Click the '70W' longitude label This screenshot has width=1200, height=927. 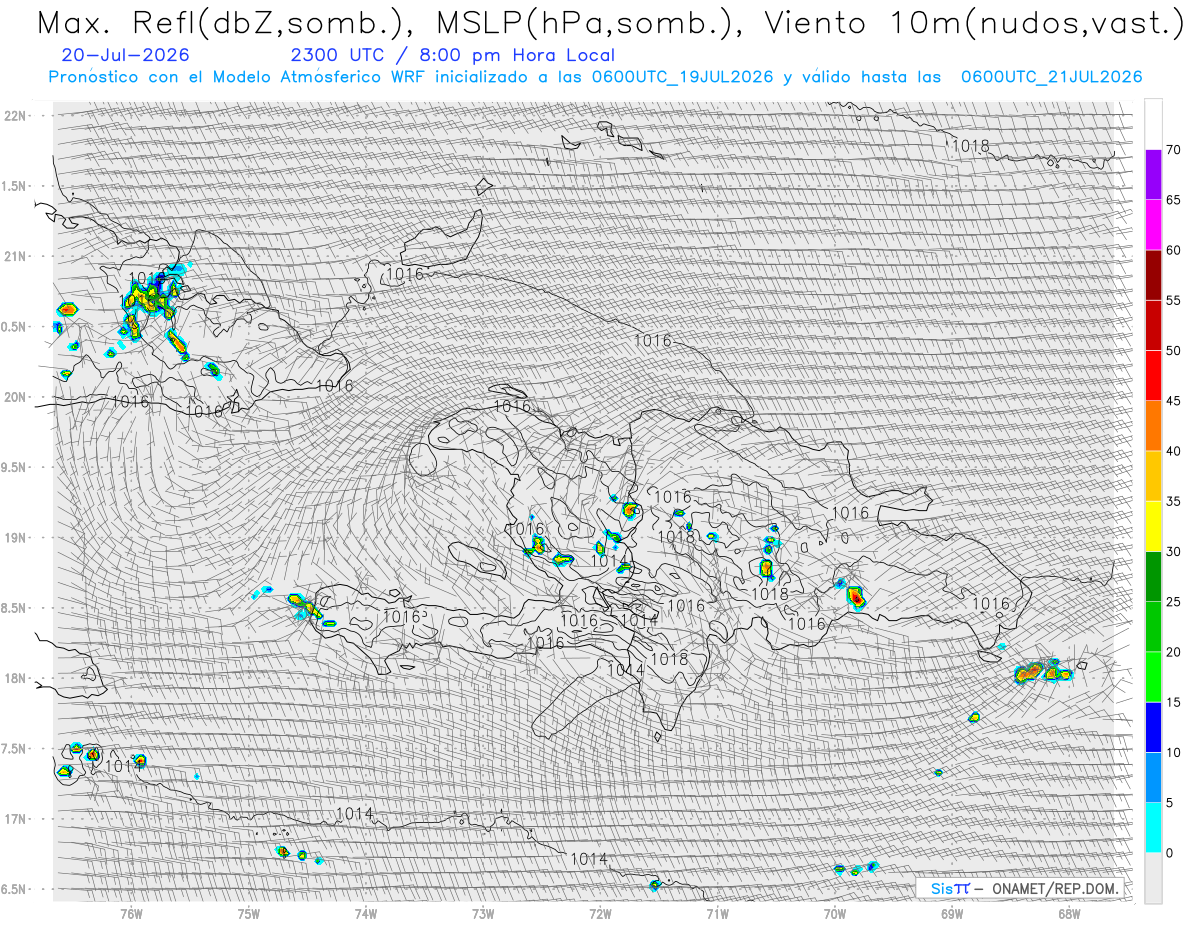(x=834, y=912)
